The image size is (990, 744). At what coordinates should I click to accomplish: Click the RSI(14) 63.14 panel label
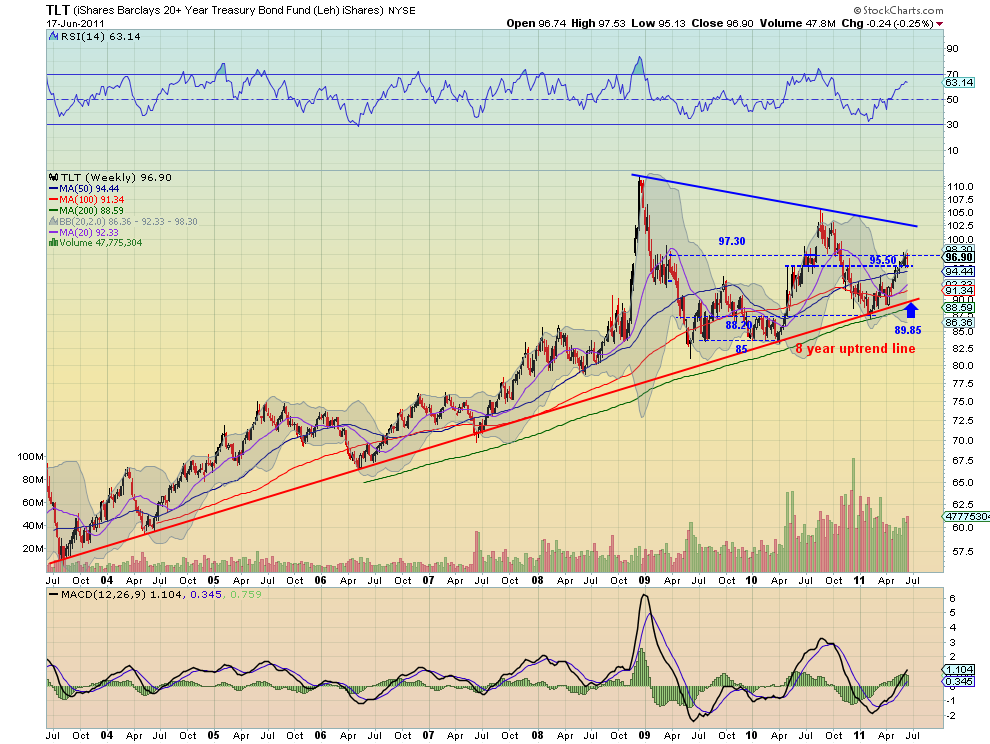100,37
